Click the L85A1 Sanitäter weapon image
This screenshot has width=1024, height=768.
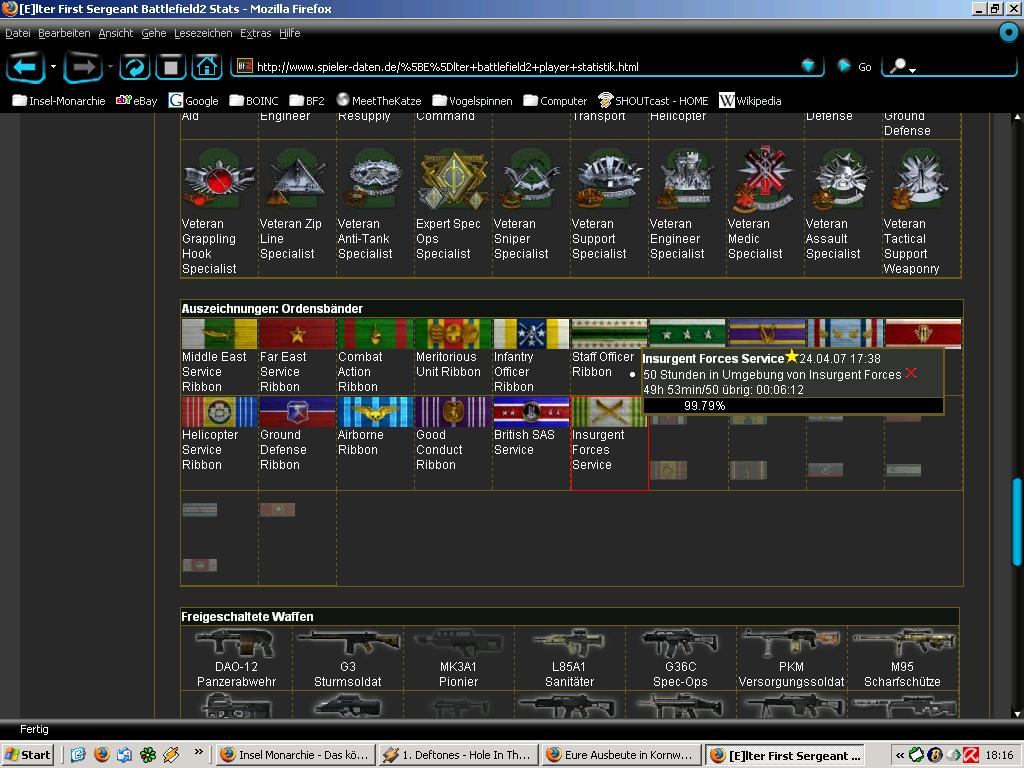pyautogui.click(x=569, y=643)
